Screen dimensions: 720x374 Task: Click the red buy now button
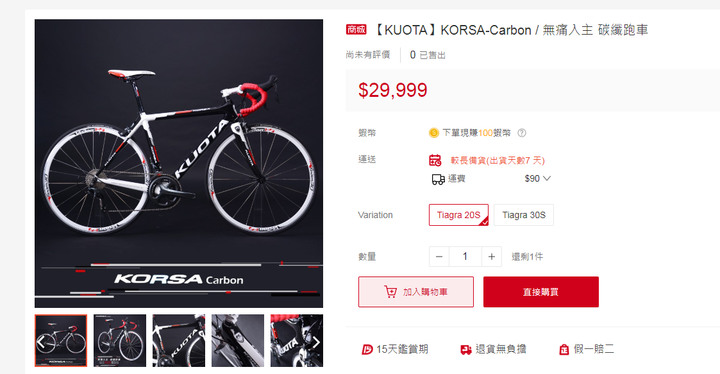(541, 292)
